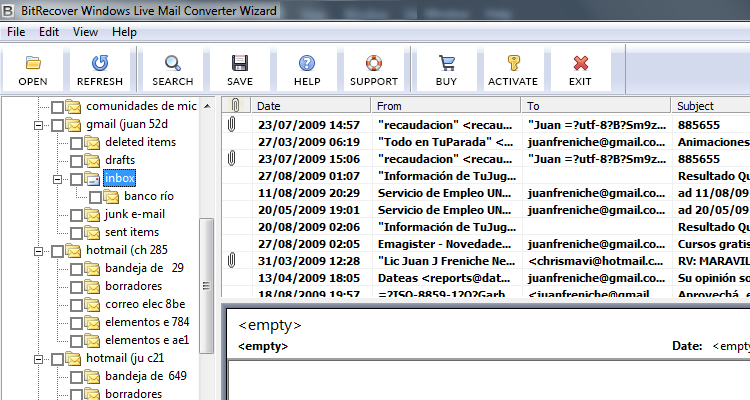The image size is (750, 400).
Task: Click paperclip icon of the 31/03/2009 12:28 email
Action: [232, 260]
